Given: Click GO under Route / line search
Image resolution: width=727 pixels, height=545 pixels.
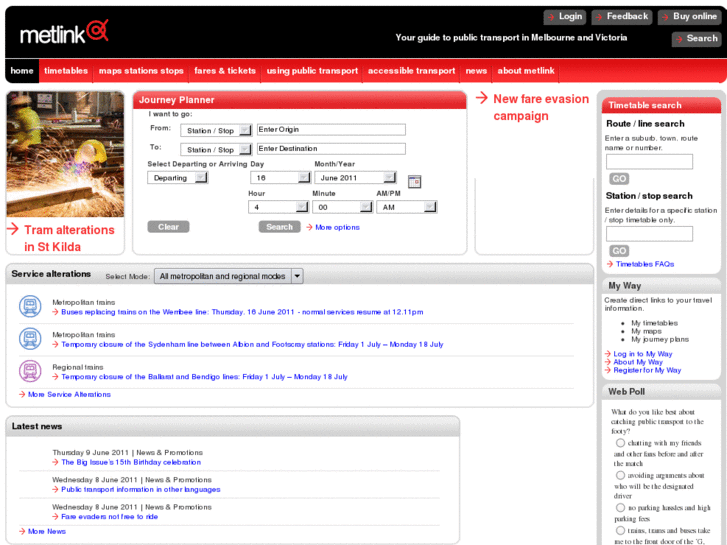Looking at the screenshot, I should click(x=619, y=179).
